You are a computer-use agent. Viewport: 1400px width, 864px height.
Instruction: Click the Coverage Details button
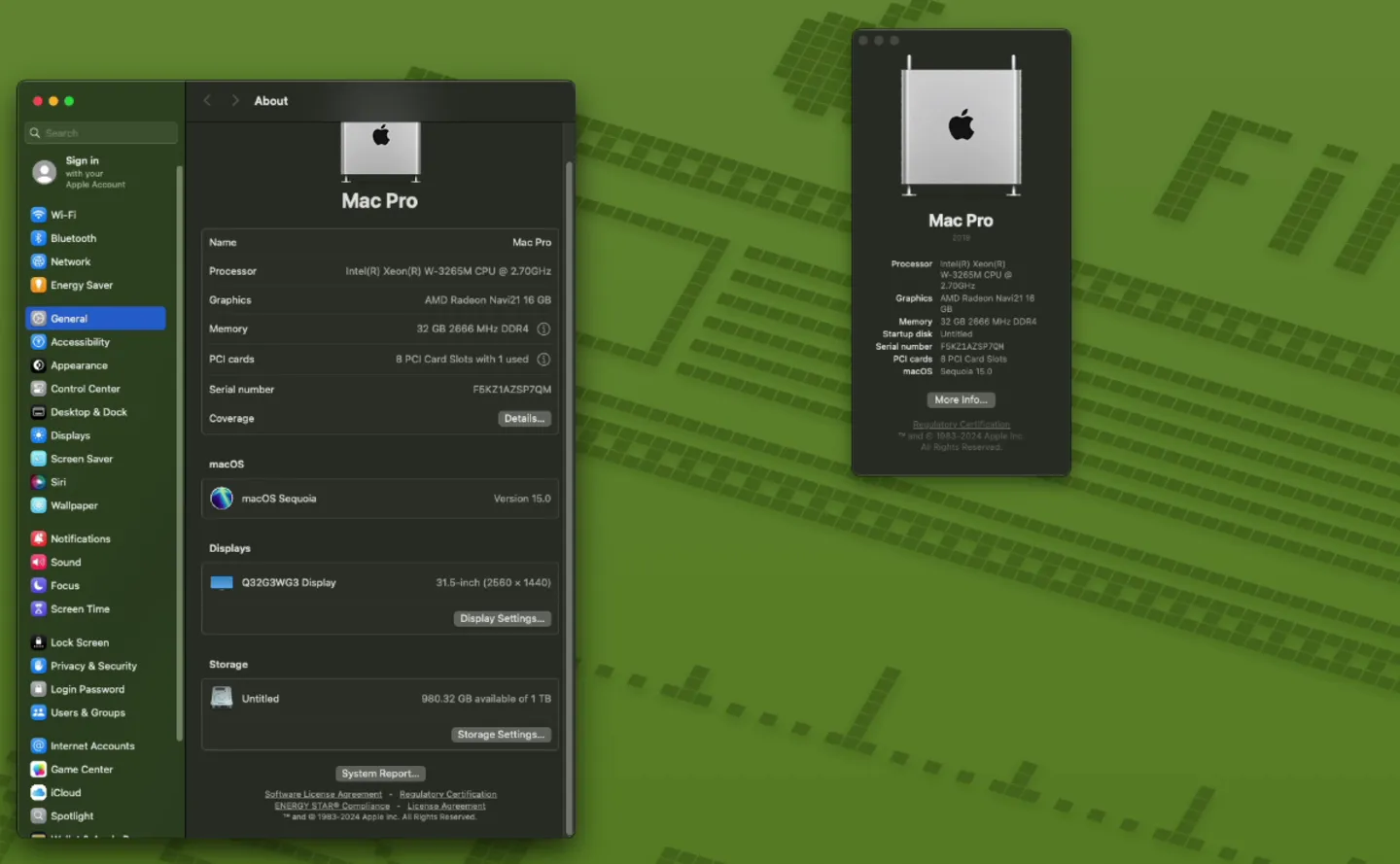point(524,419)
